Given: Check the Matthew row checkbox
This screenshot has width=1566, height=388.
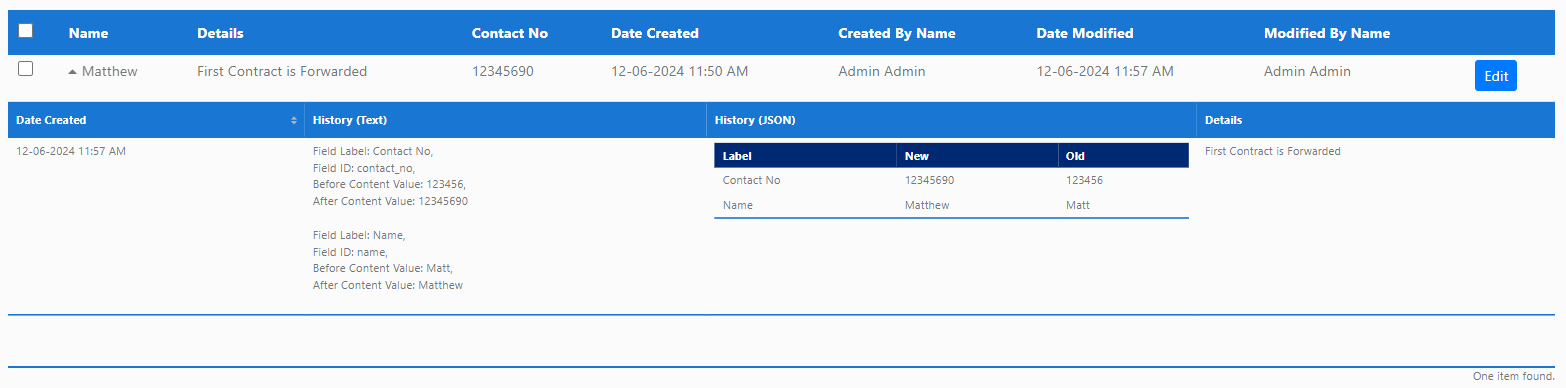Looking at the screenshot, I should point(26,68).
